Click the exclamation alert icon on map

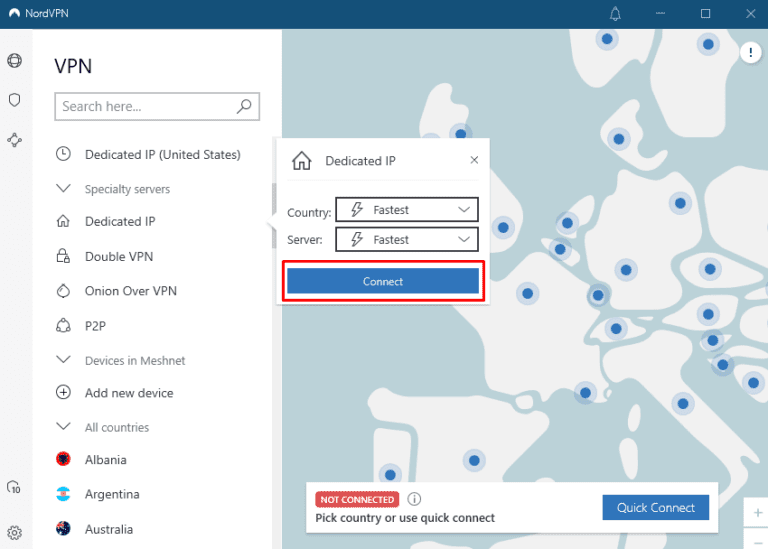coord(750,53)
